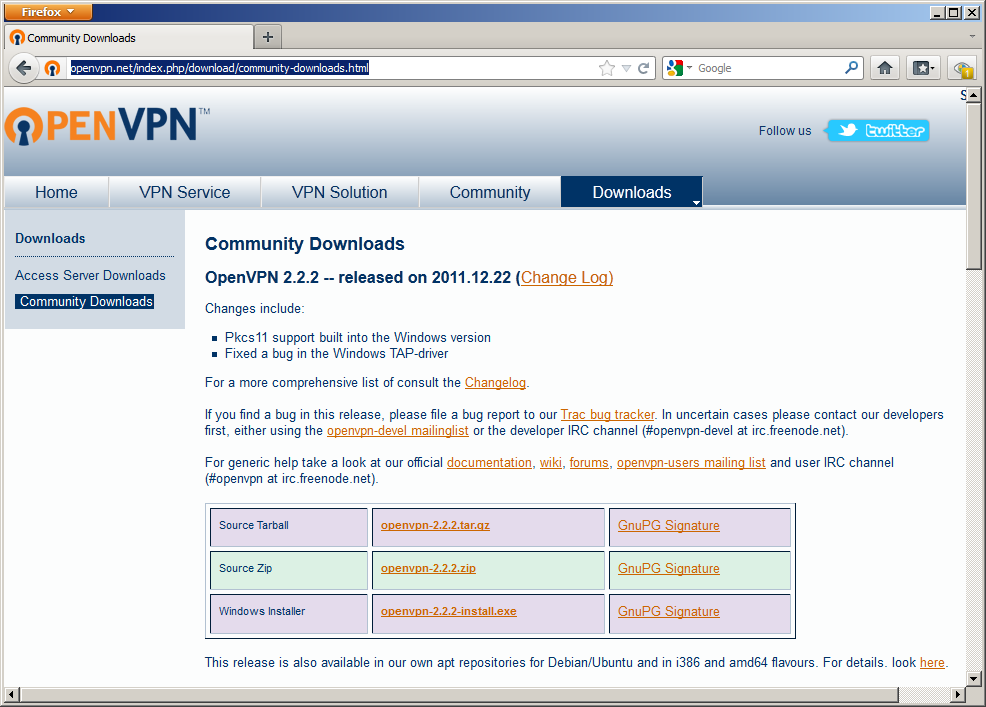Download openvpn-2.2.2-install.exe
986x707 pixels.
click(448, 611)
